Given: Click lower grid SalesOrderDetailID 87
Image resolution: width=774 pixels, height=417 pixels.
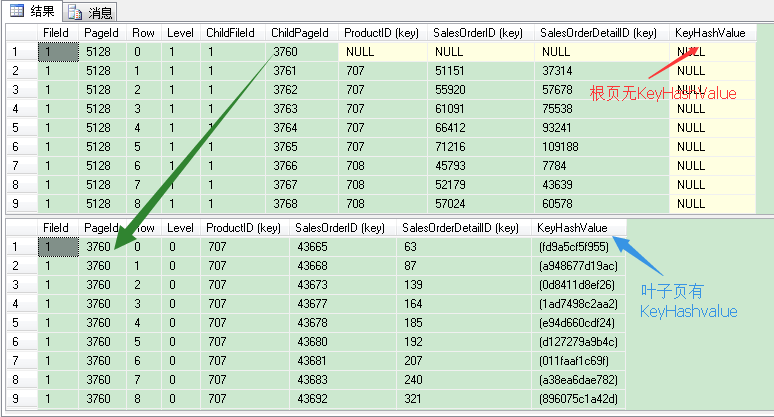Looking at the screenshot, I should 464,266.
